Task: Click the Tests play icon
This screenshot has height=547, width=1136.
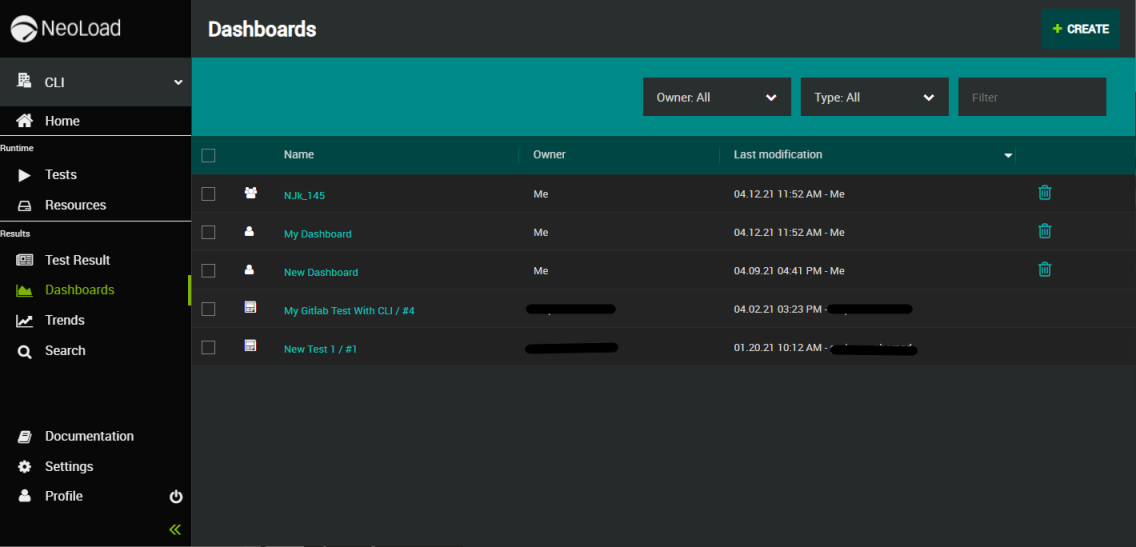Action: [x=25, y=175]
